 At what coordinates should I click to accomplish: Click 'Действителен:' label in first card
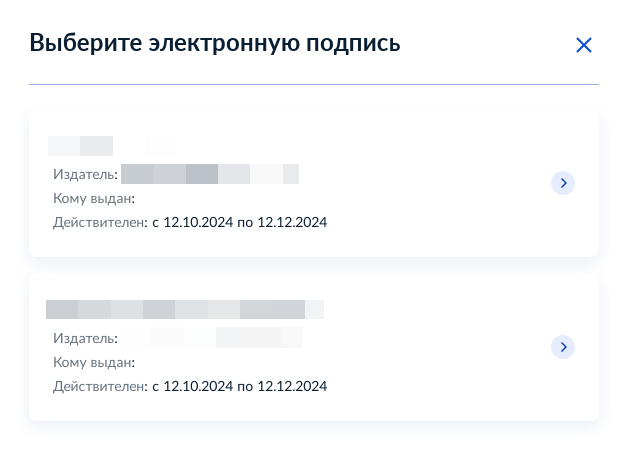[100, 222]
